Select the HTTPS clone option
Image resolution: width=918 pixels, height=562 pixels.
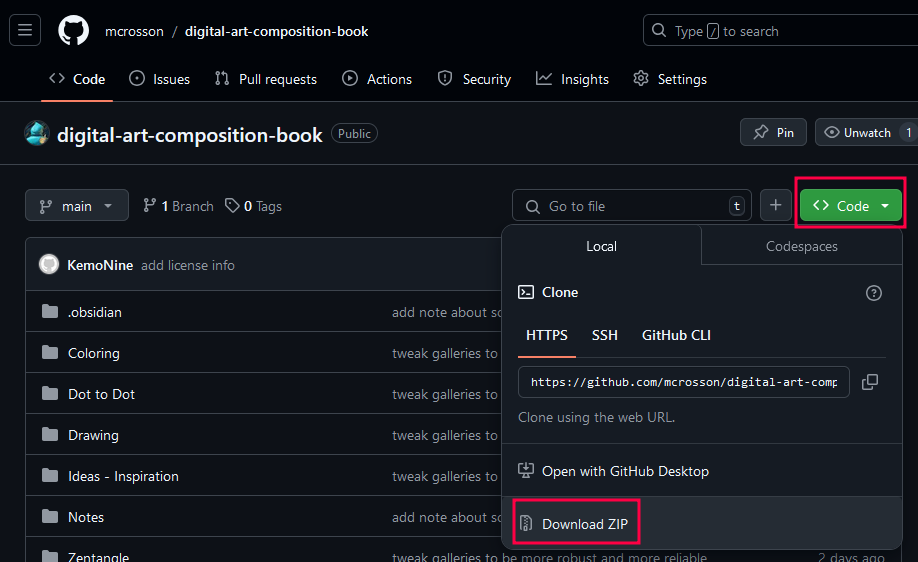click(547, 335)
